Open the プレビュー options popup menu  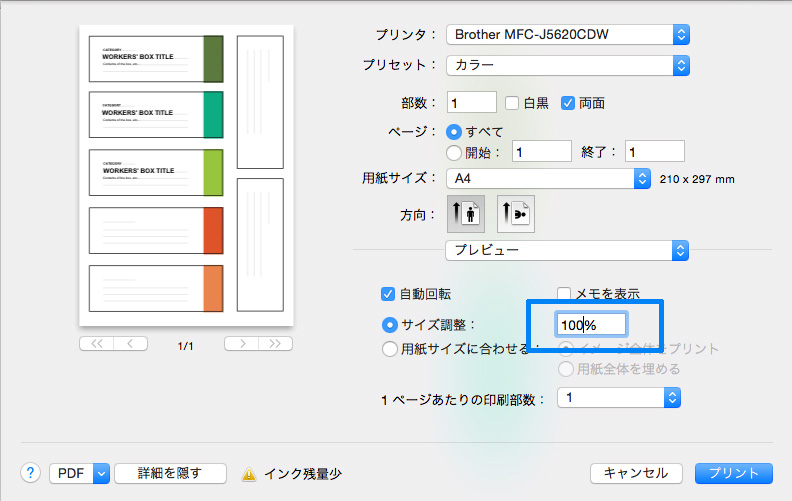(x=567, y=250)
